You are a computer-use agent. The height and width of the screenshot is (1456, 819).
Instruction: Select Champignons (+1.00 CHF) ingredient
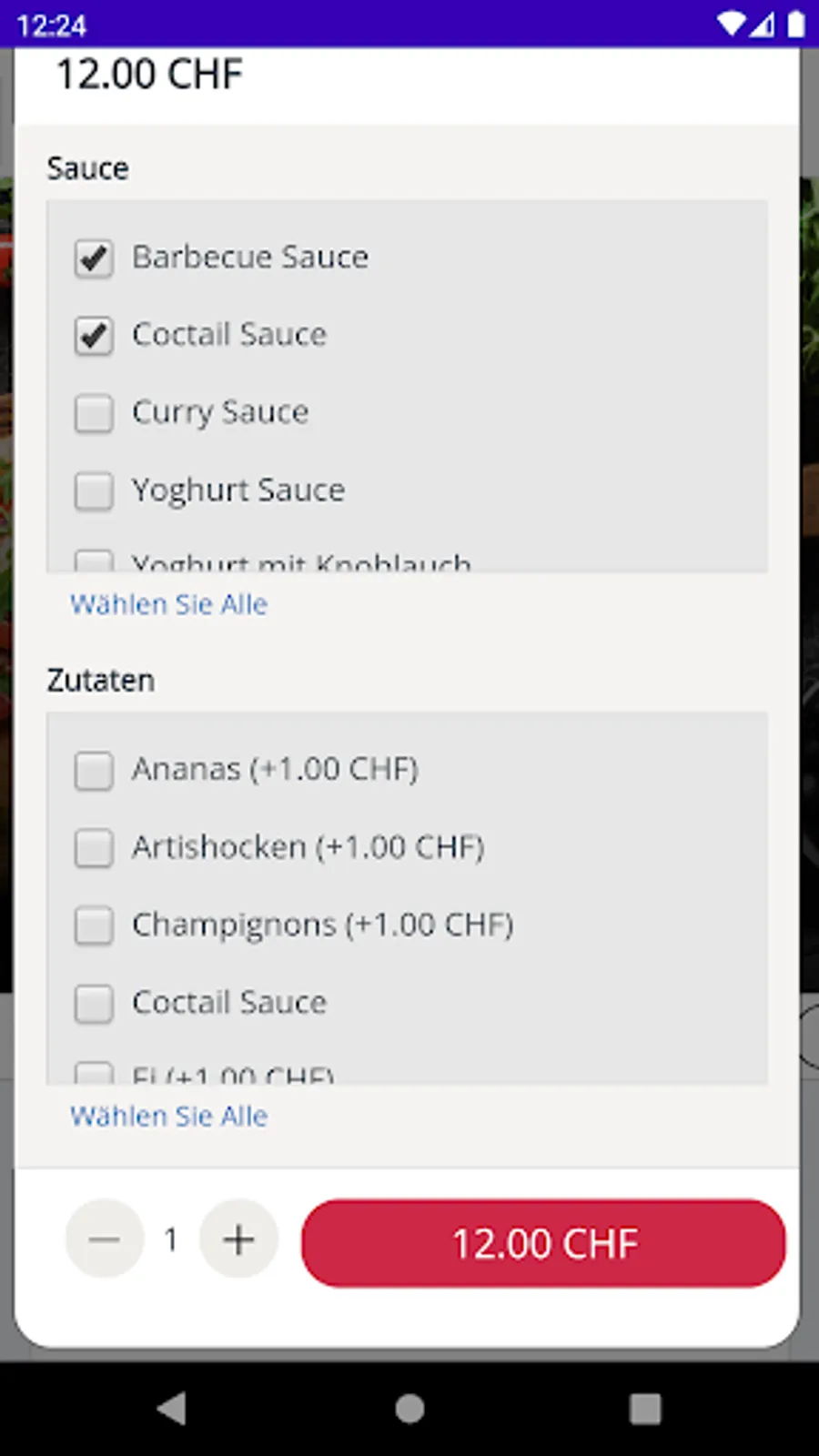pos(94,925)
